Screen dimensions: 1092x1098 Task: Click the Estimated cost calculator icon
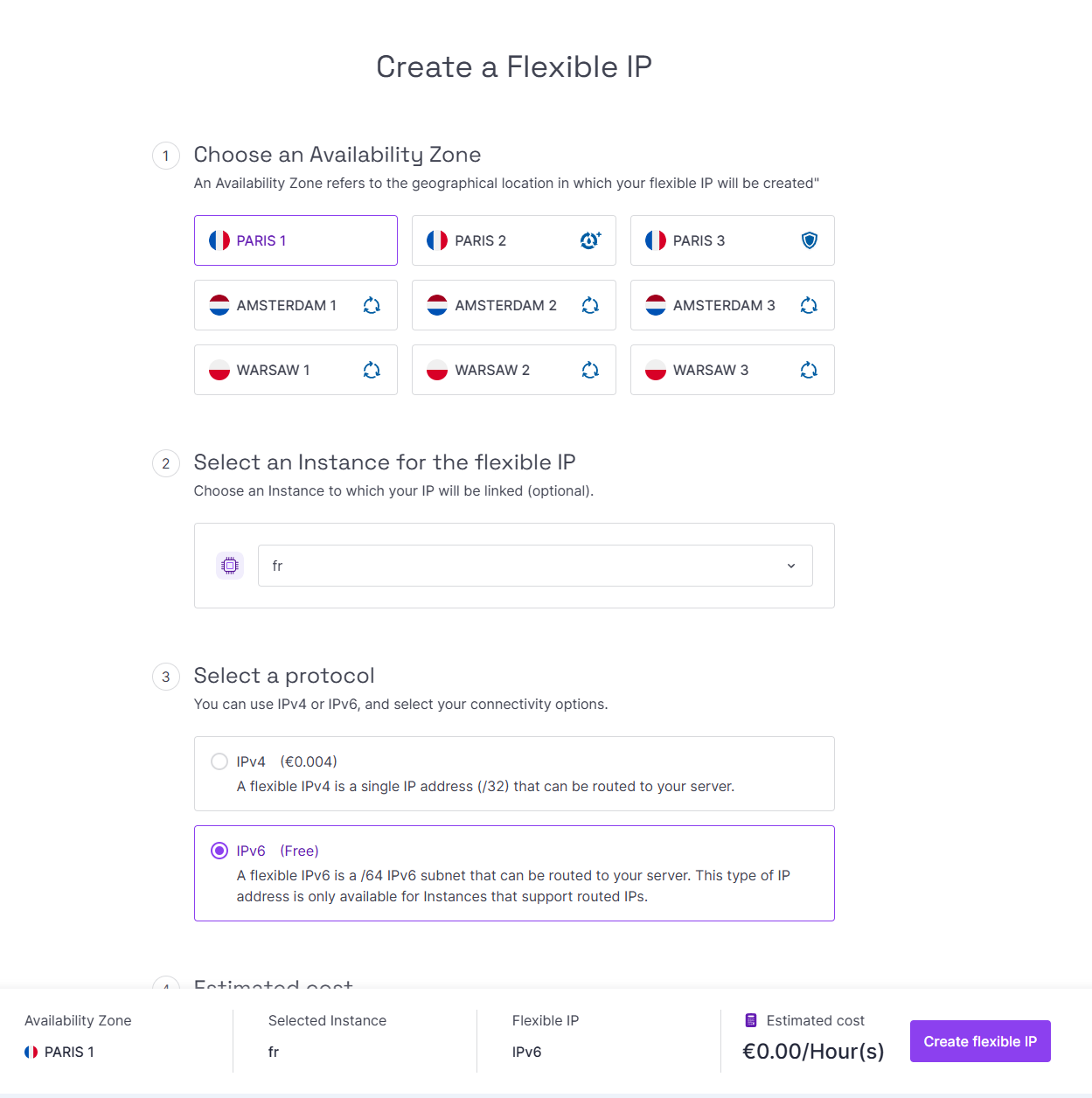[751, 1020]
